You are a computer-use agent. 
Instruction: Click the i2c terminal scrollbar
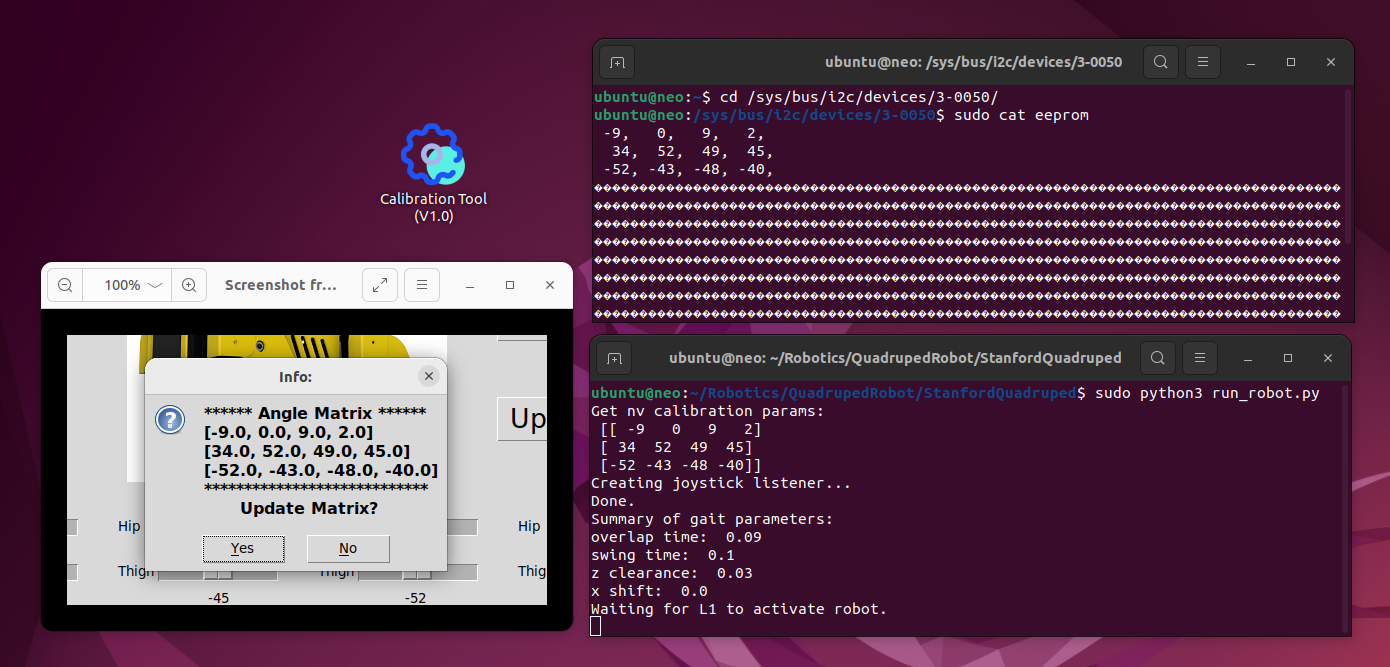click(x=1349, y=165)
